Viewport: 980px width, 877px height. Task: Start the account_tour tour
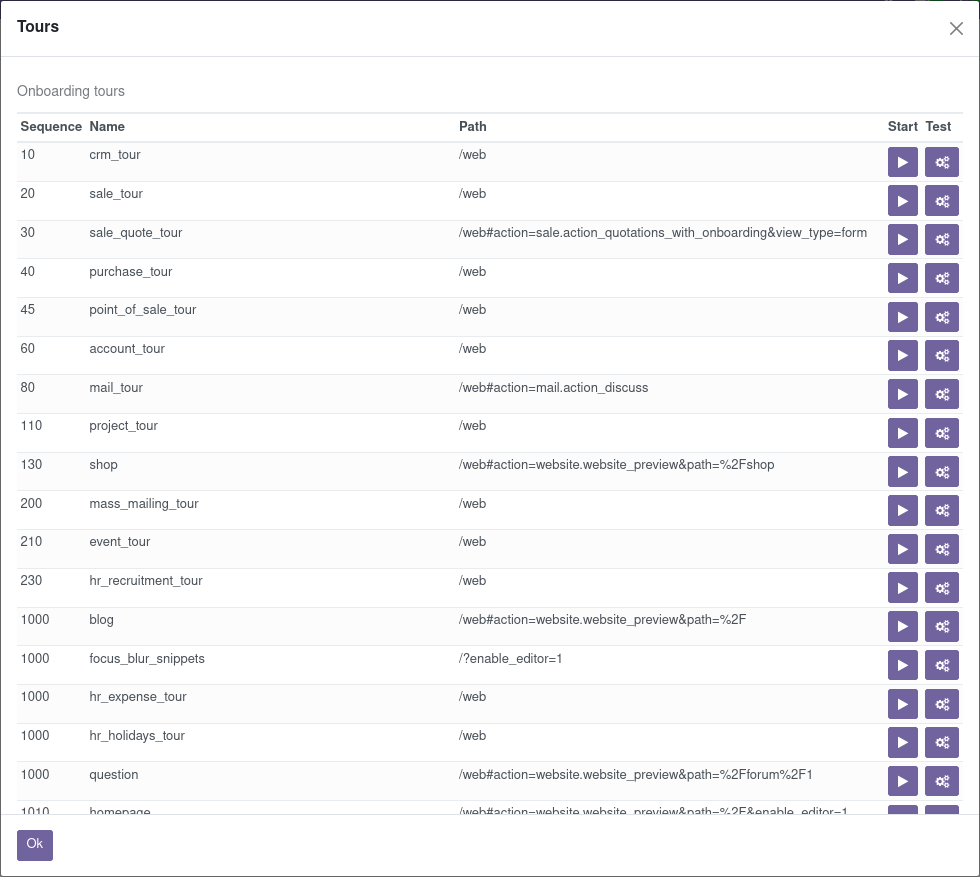(902, 356)
